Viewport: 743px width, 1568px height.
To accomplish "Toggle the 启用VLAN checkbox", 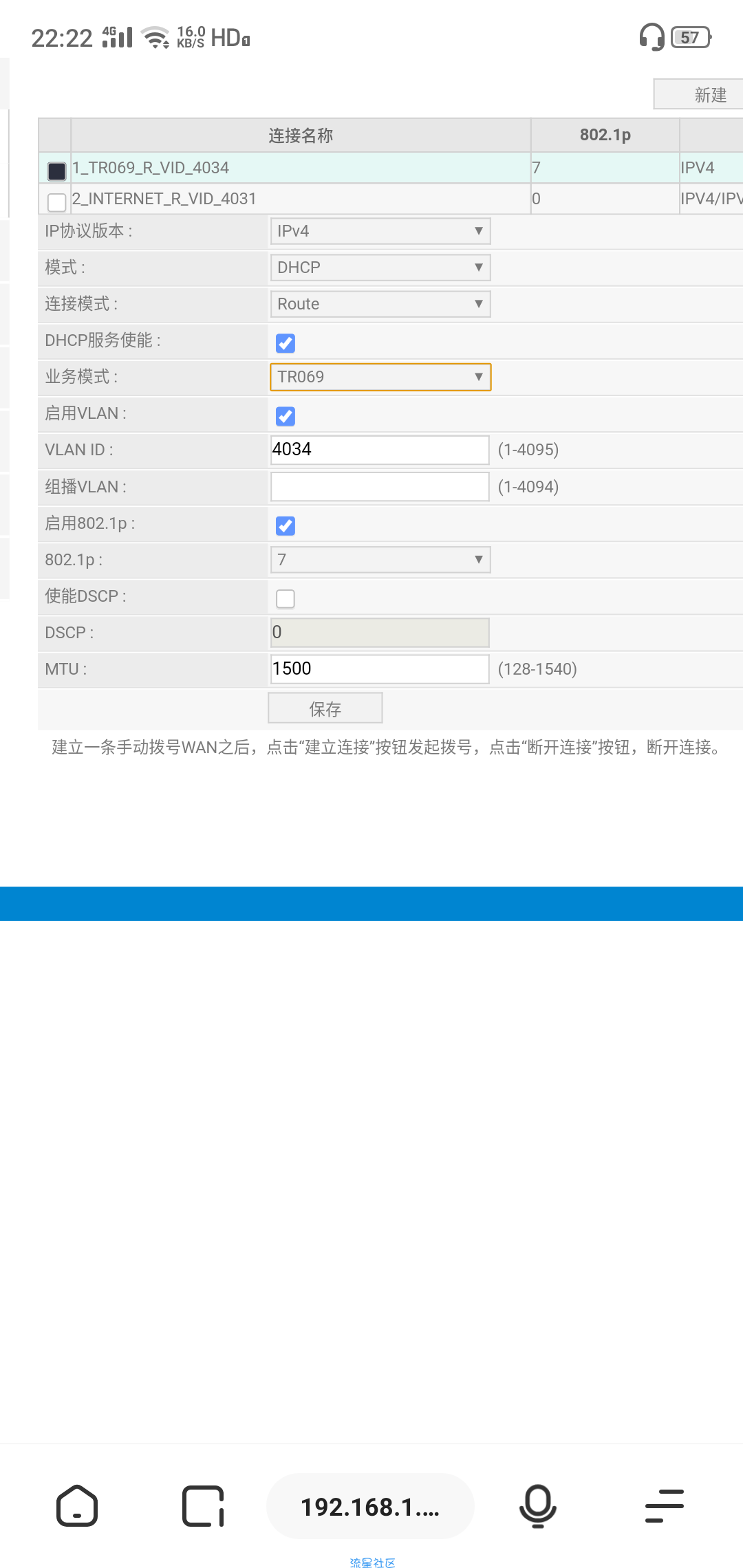I will 286,416.
